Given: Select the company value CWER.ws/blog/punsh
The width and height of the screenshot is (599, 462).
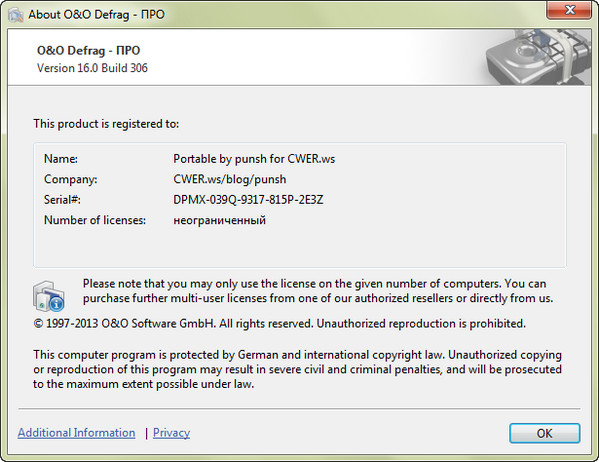Looking at the screenshot, I should click(x=230, y=179).
